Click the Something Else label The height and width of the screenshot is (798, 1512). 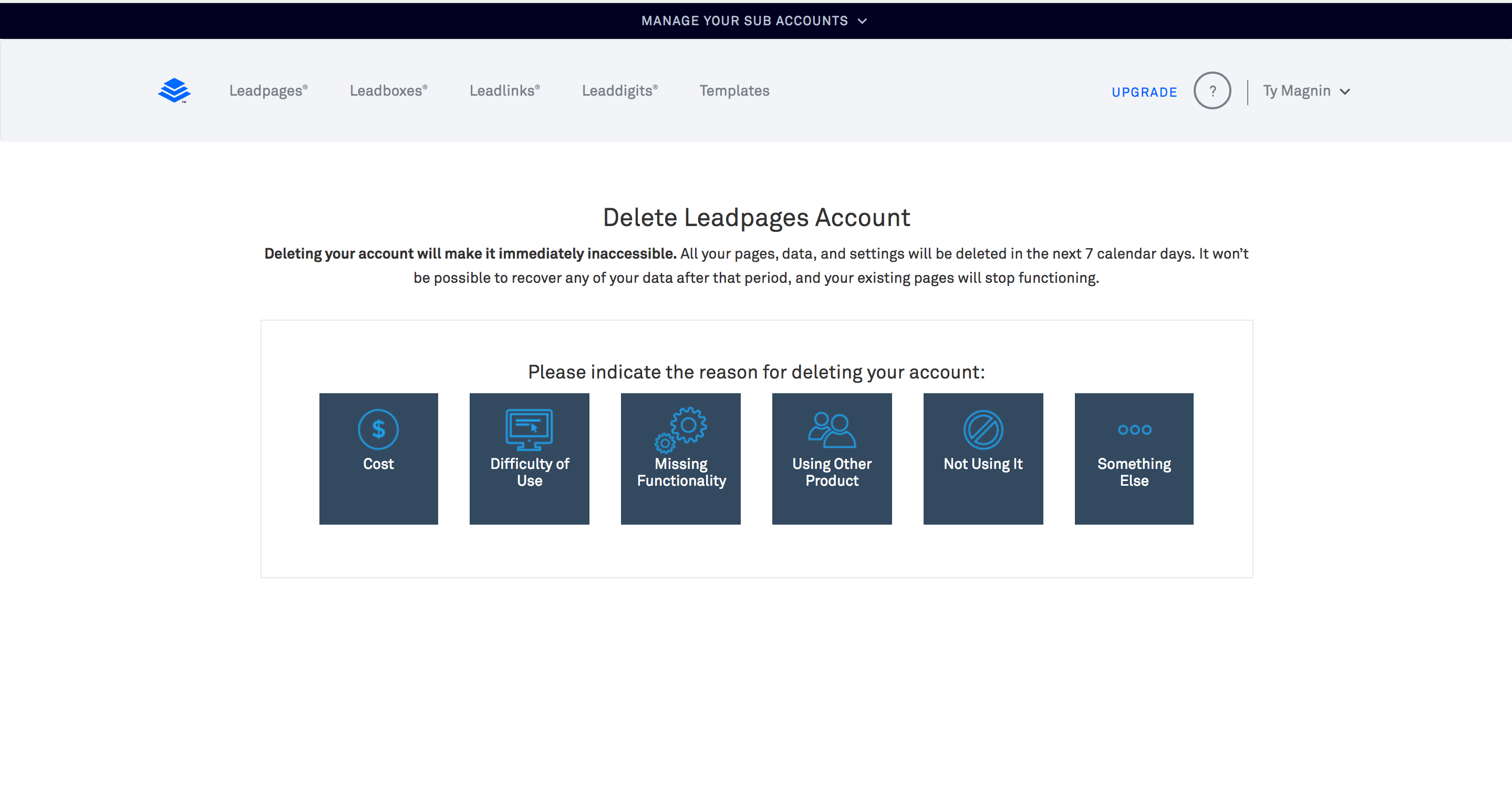click(x=1134, y=472)
